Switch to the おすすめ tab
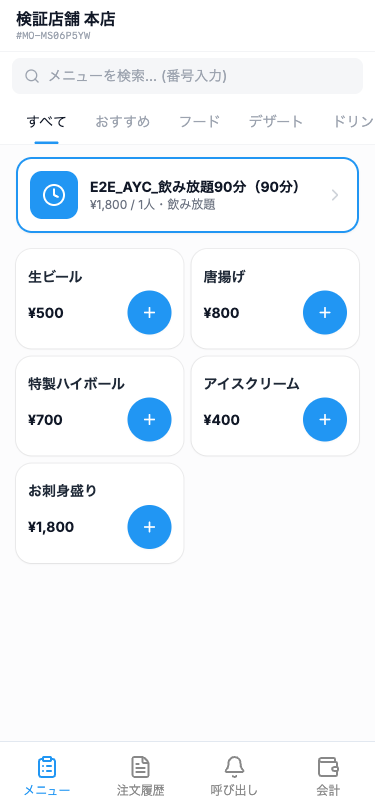This screenshot has width=375, height=812. [x=123, y=122]
